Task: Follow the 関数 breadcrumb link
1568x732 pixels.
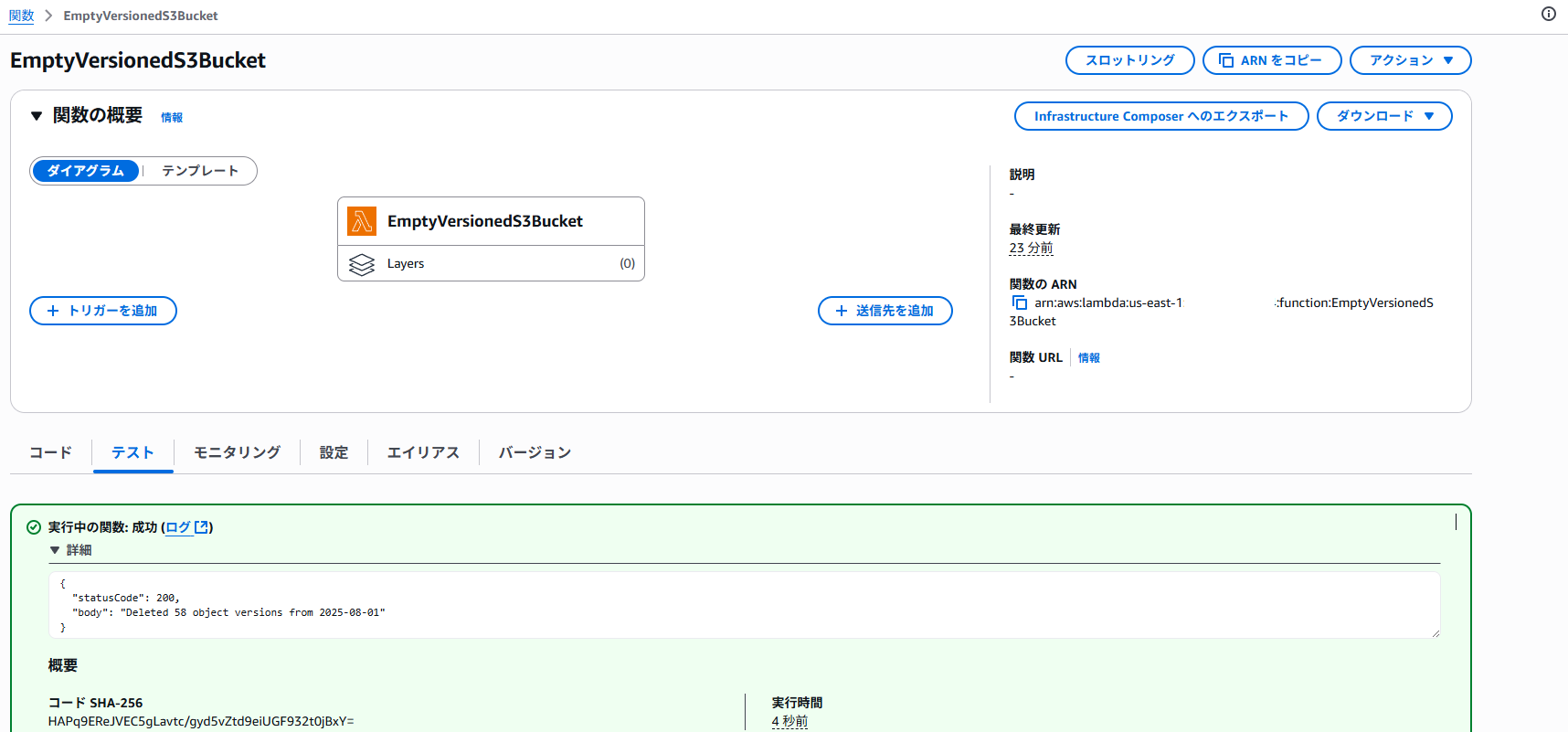Action: click(x=21, y=16)
